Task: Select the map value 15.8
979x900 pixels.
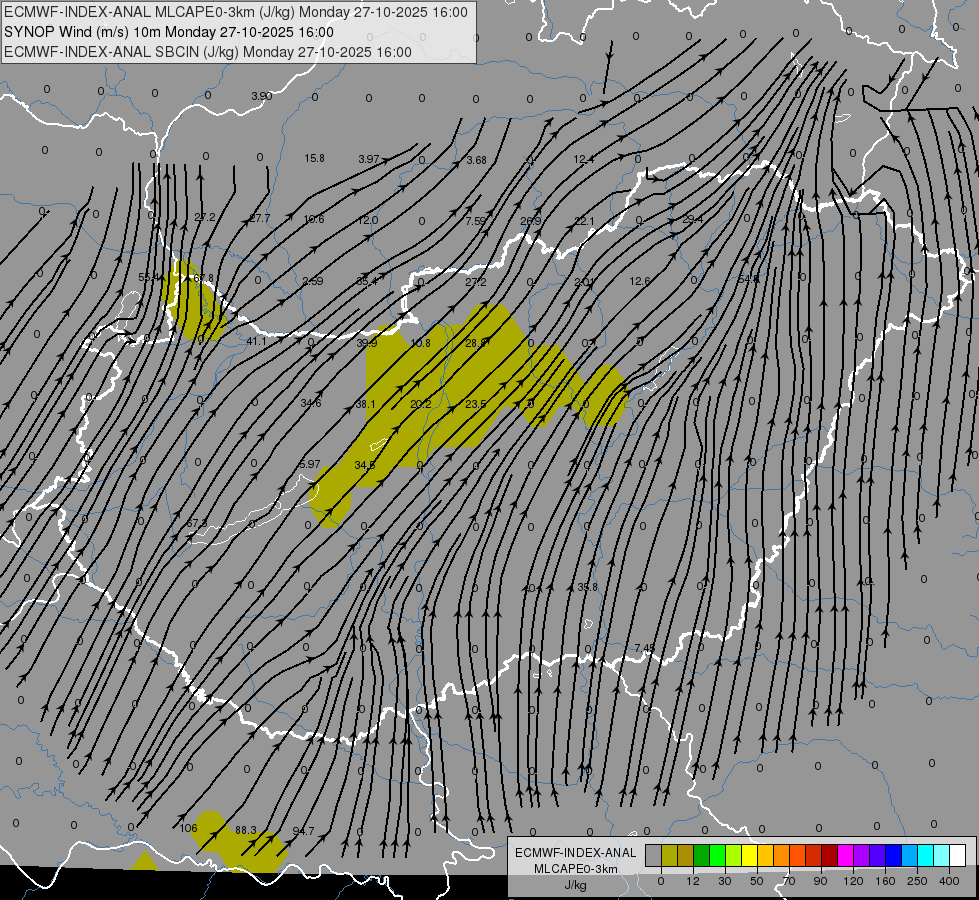Action: [x=315, y=159]
